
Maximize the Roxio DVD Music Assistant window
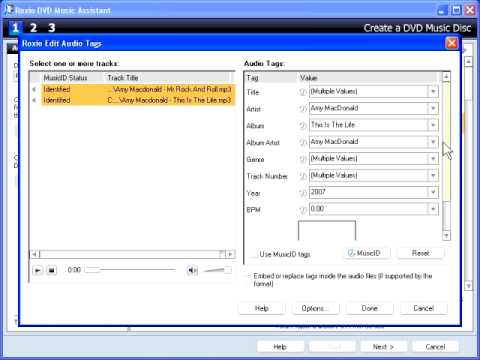click(456, 10)
